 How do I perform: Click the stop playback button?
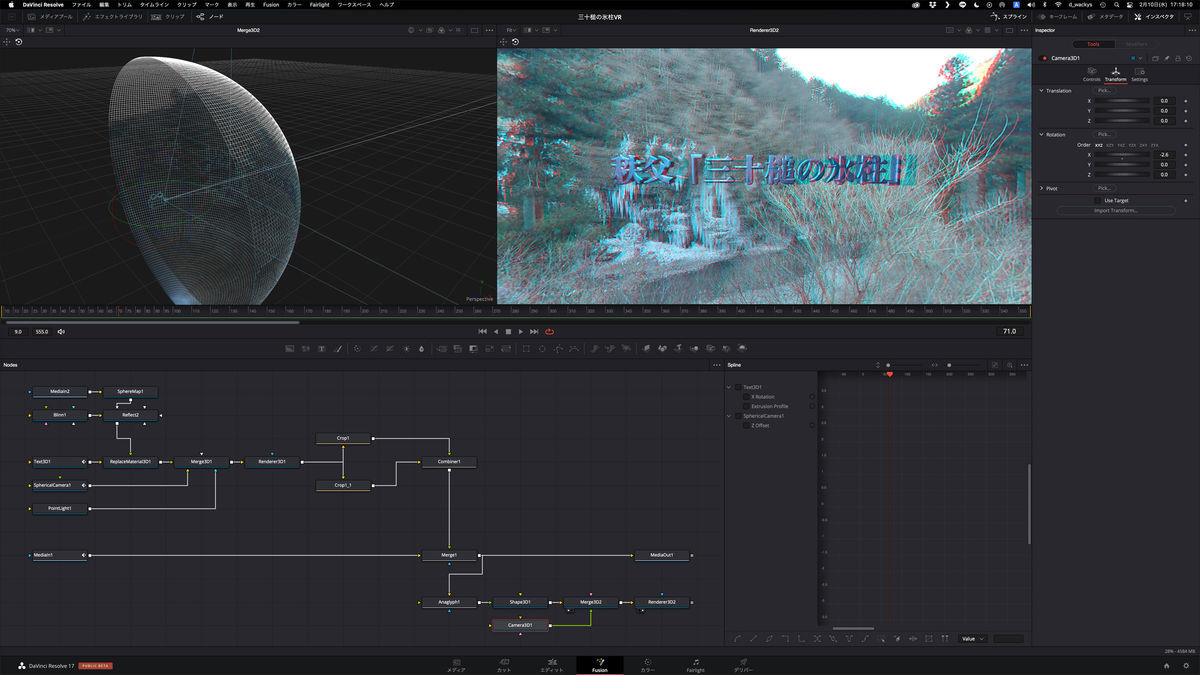point(508,331)
